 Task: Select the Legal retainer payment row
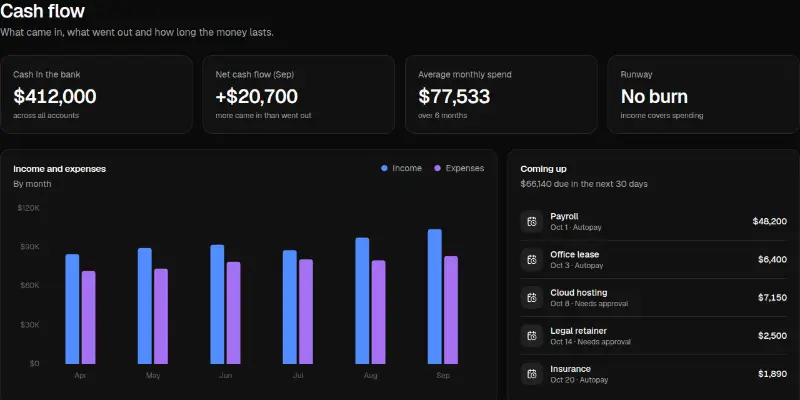654,336
